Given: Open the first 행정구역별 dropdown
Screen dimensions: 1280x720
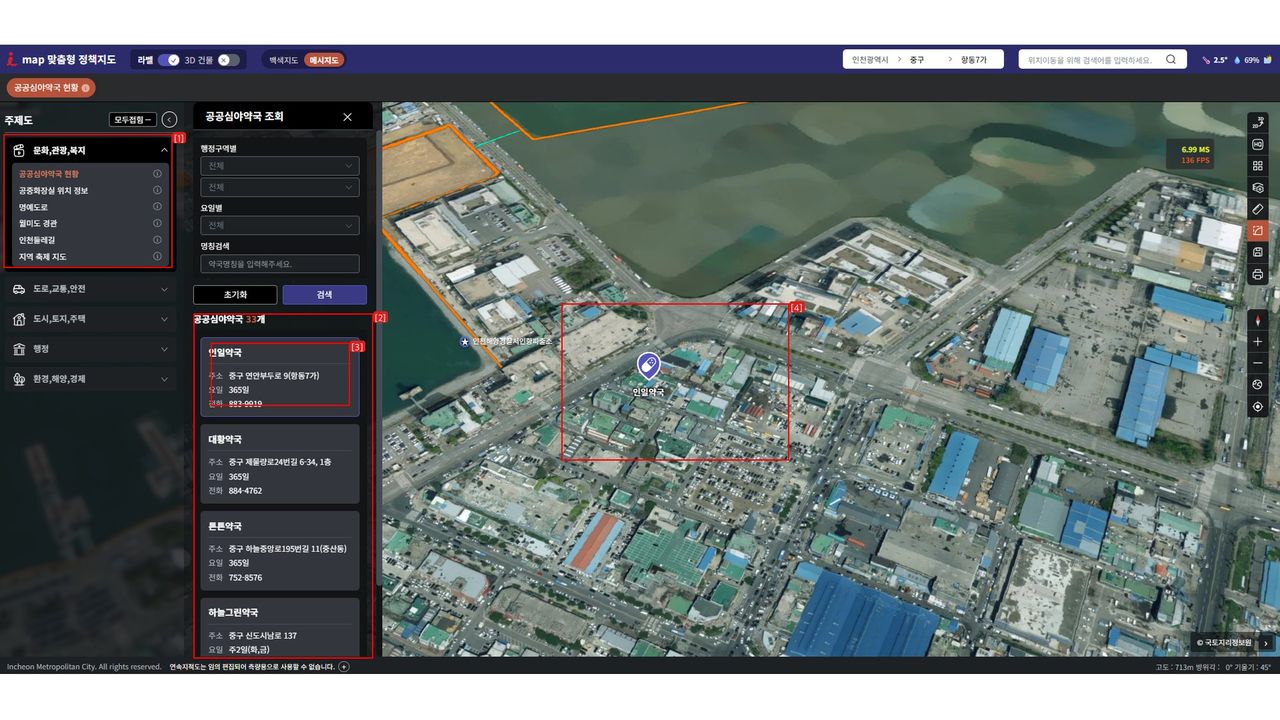Looking at the screenshot, I should tap(279, 166).
